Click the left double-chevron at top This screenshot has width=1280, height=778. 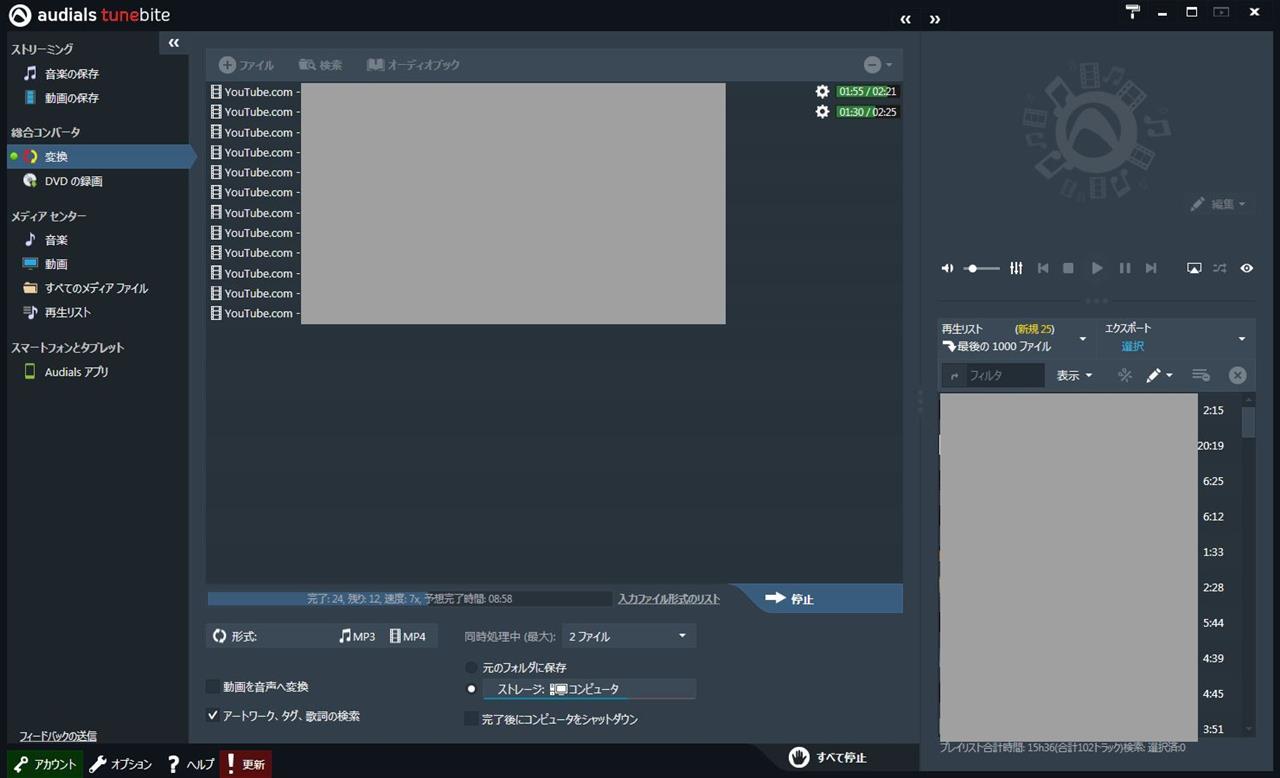905,19
